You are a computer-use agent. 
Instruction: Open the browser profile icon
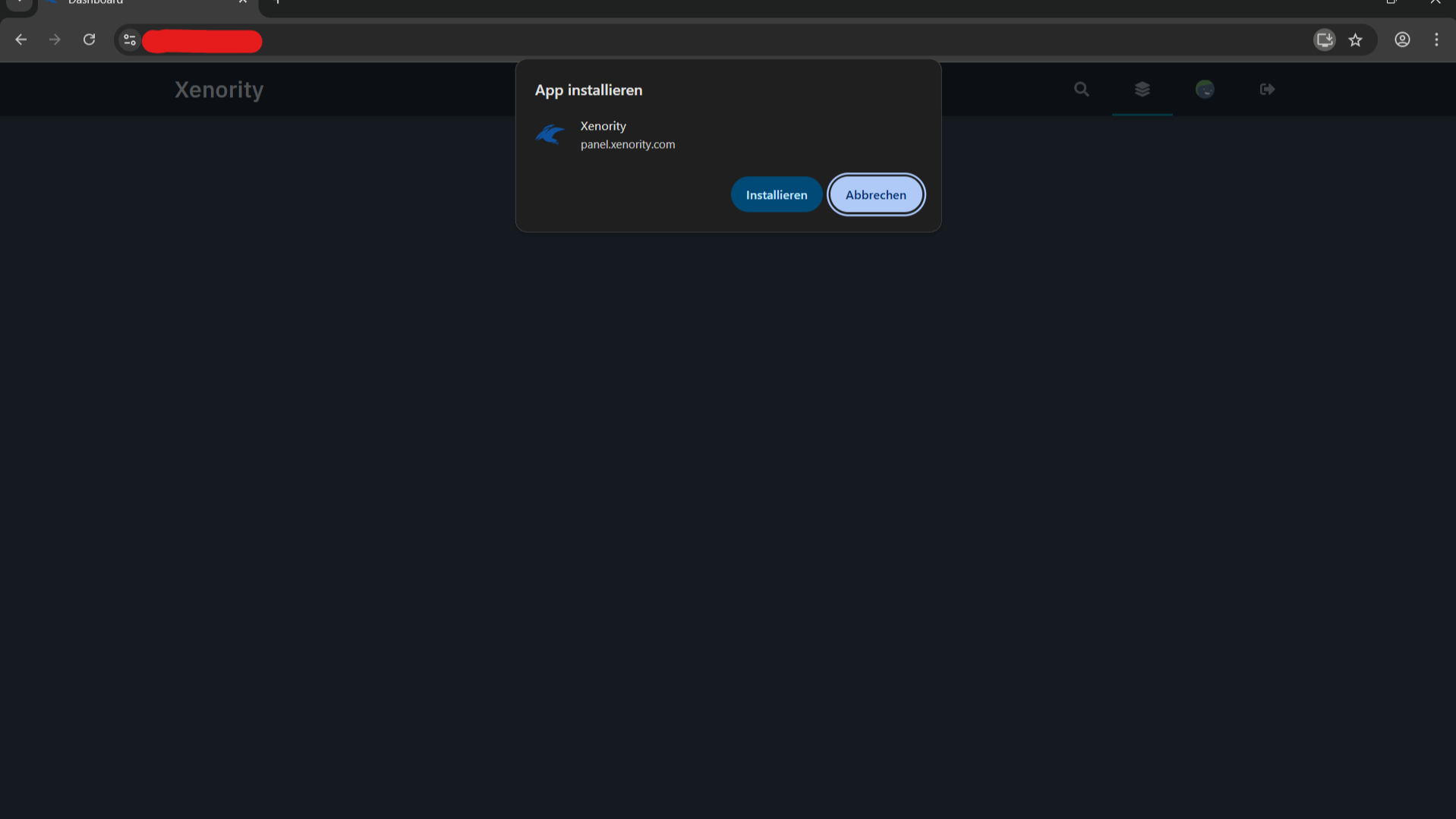[1401, 40]
